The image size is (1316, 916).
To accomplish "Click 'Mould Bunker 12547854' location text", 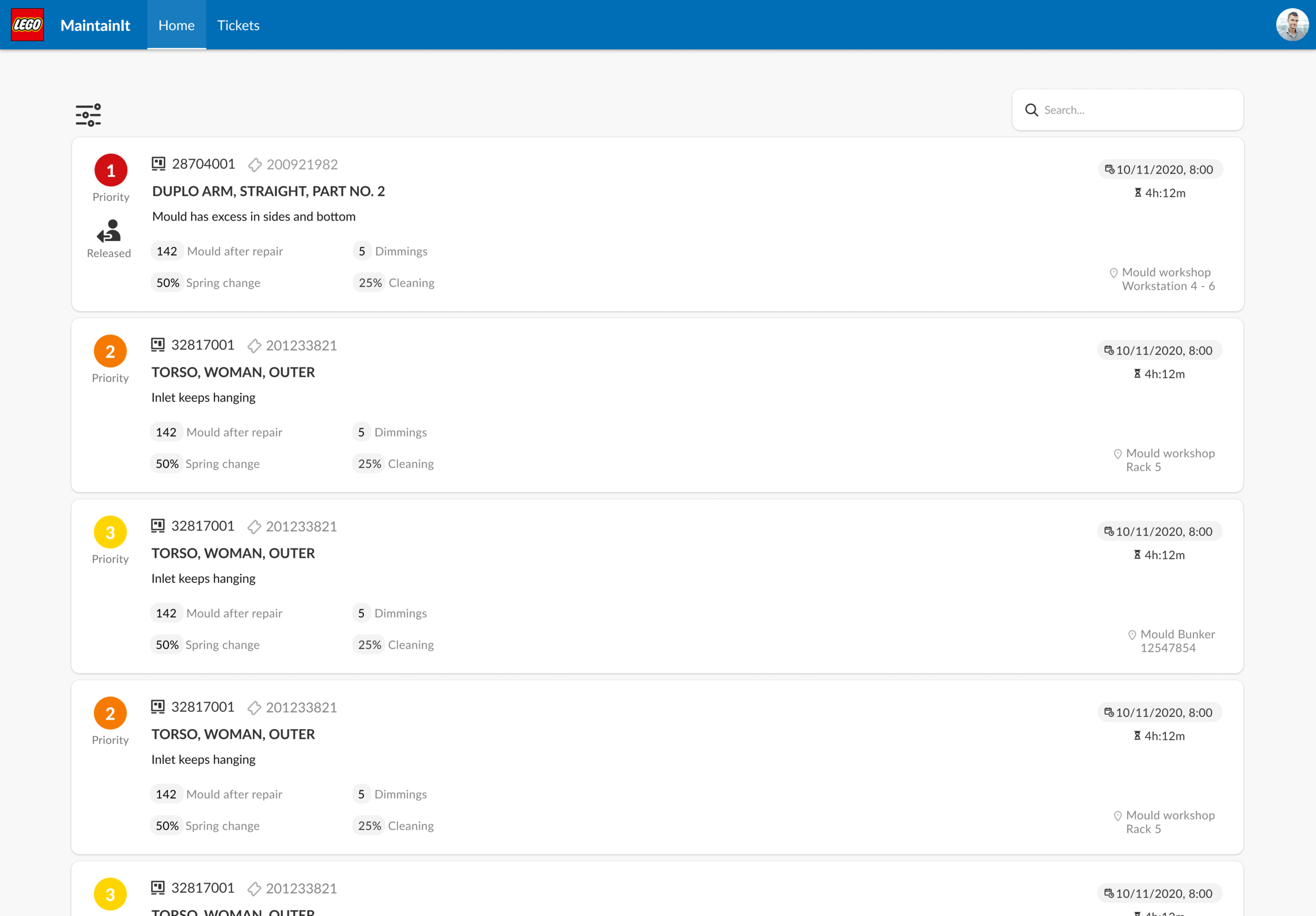I will point(1177,641).
